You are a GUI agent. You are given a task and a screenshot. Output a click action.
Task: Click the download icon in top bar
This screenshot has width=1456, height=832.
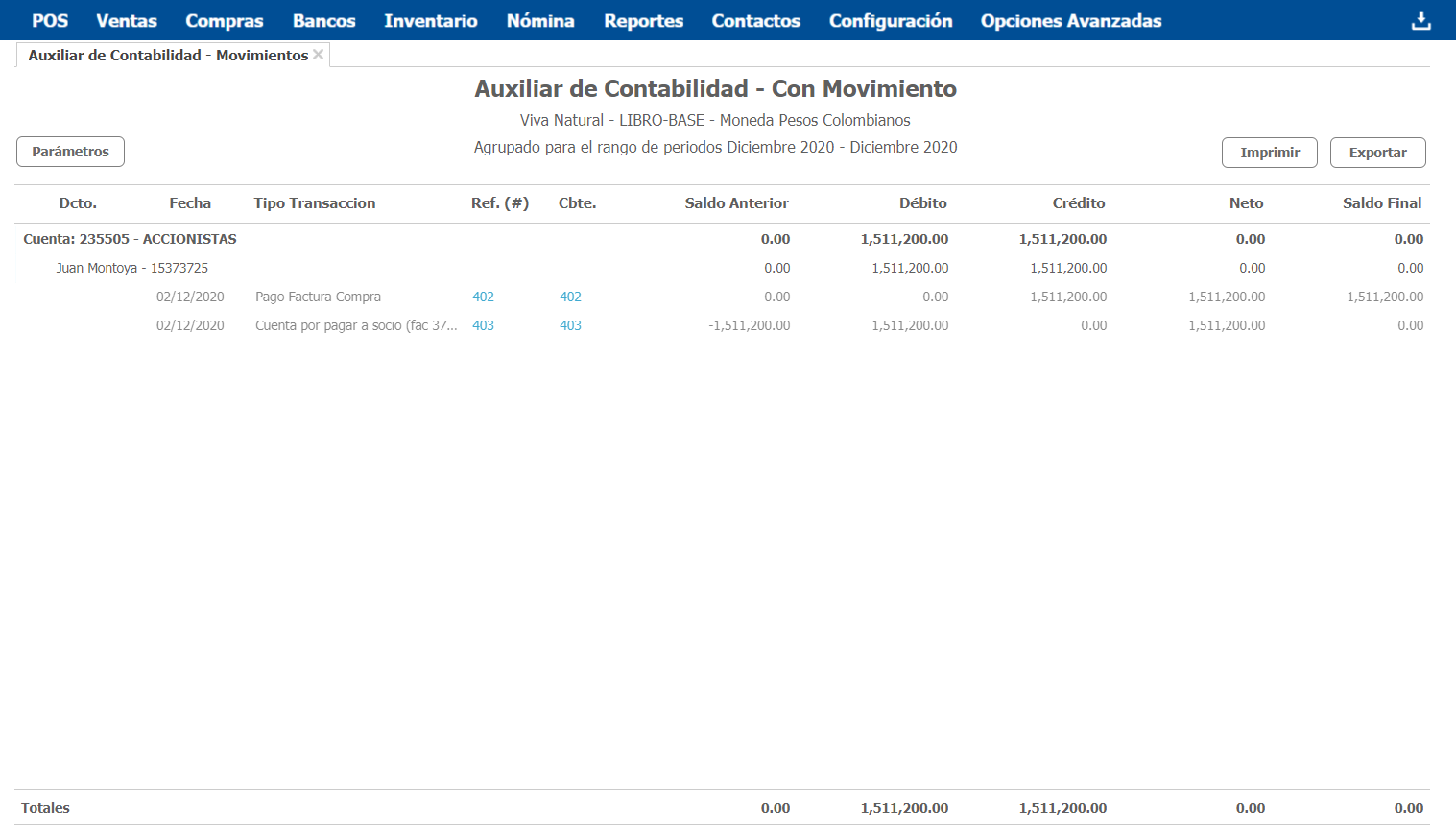(x=1420, y=21)
